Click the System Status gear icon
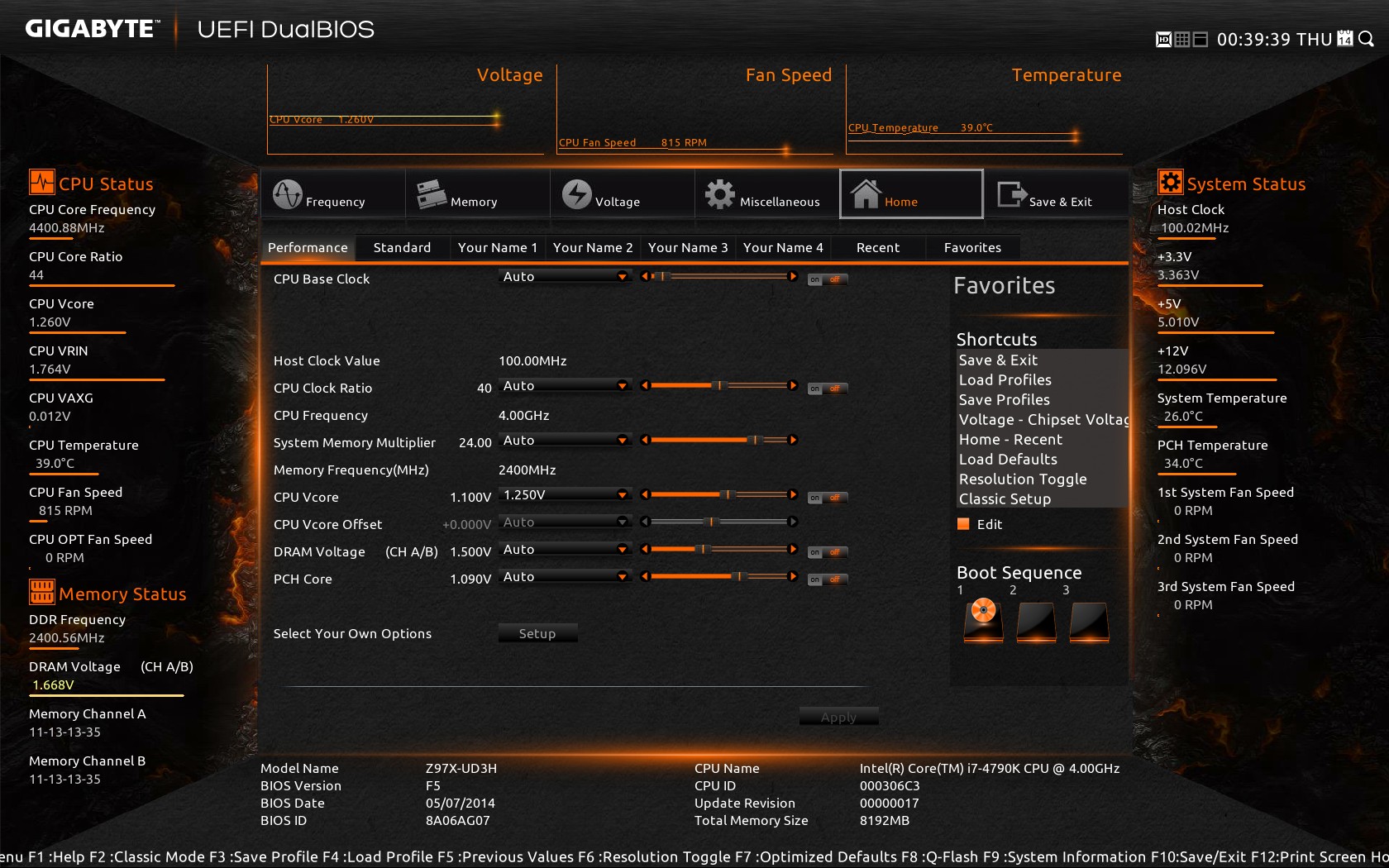This screenshot has height=868, width=1389. pyautogui.click(x=1170, y=182)
